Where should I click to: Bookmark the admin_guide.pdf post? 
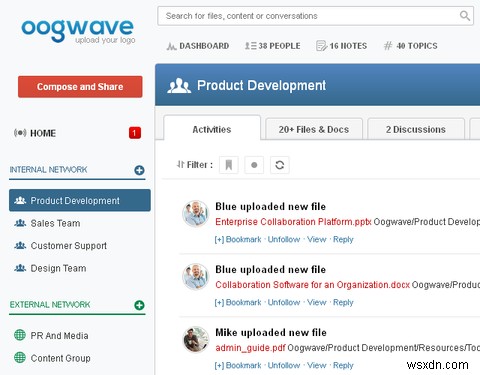(x=238, y=365)
